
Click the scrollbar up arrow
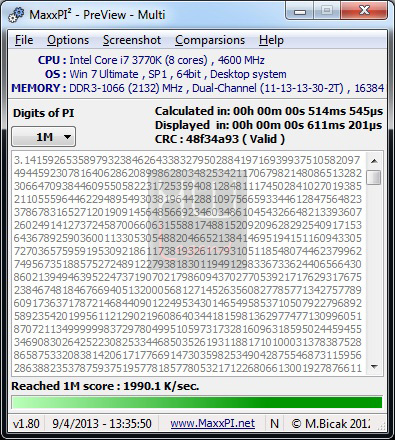(374, 161)
